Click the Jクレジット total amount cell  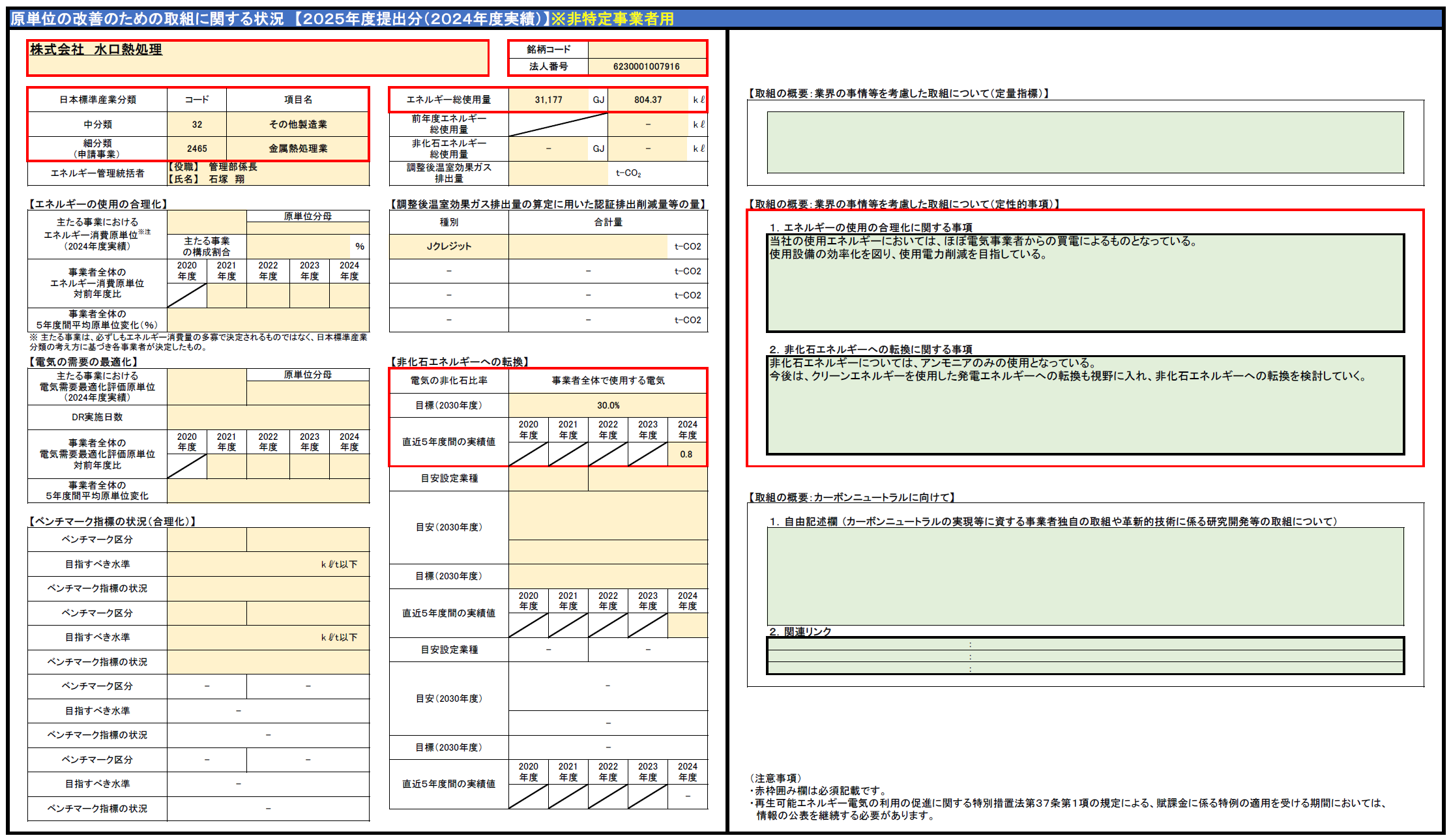pyautogui.click(x=587, y=246)
